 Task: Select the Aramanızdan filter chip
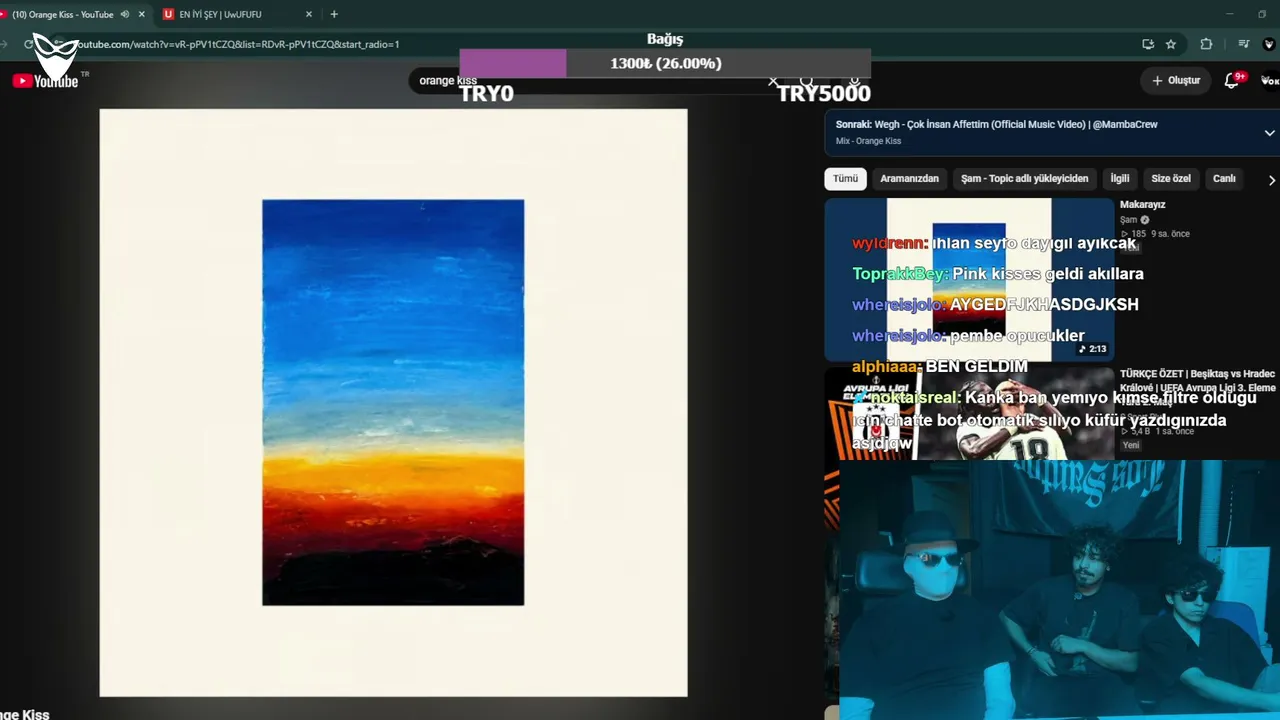click(909, 179)
